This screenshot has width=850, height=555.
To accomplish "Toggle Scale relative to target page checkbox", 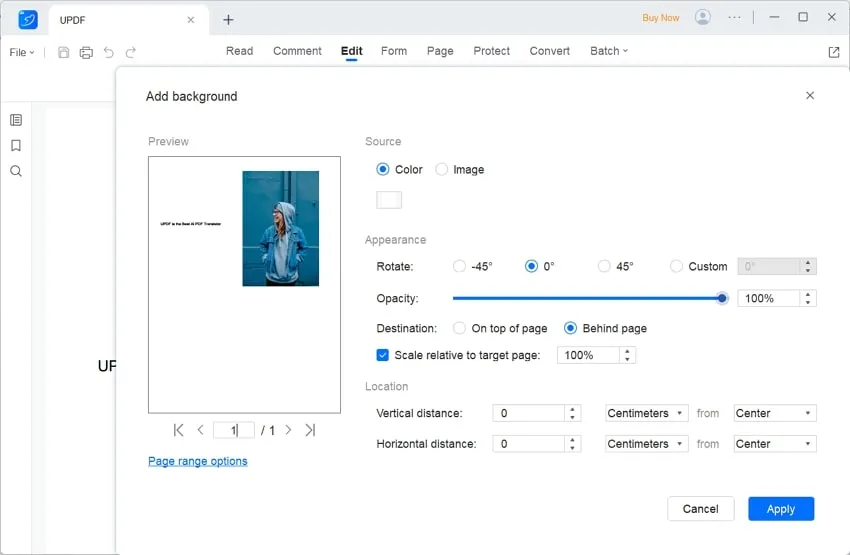I will 383,355.
